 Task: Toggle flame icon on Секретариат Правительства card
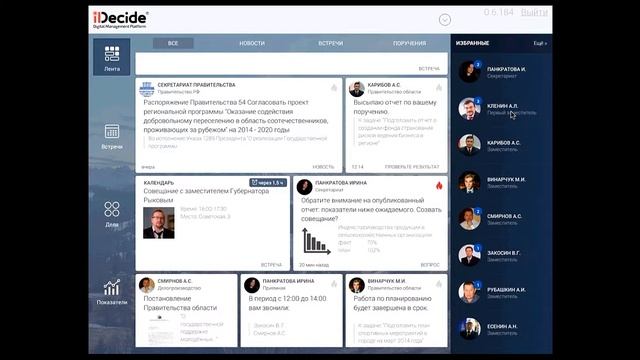click(x=334, y=87)
